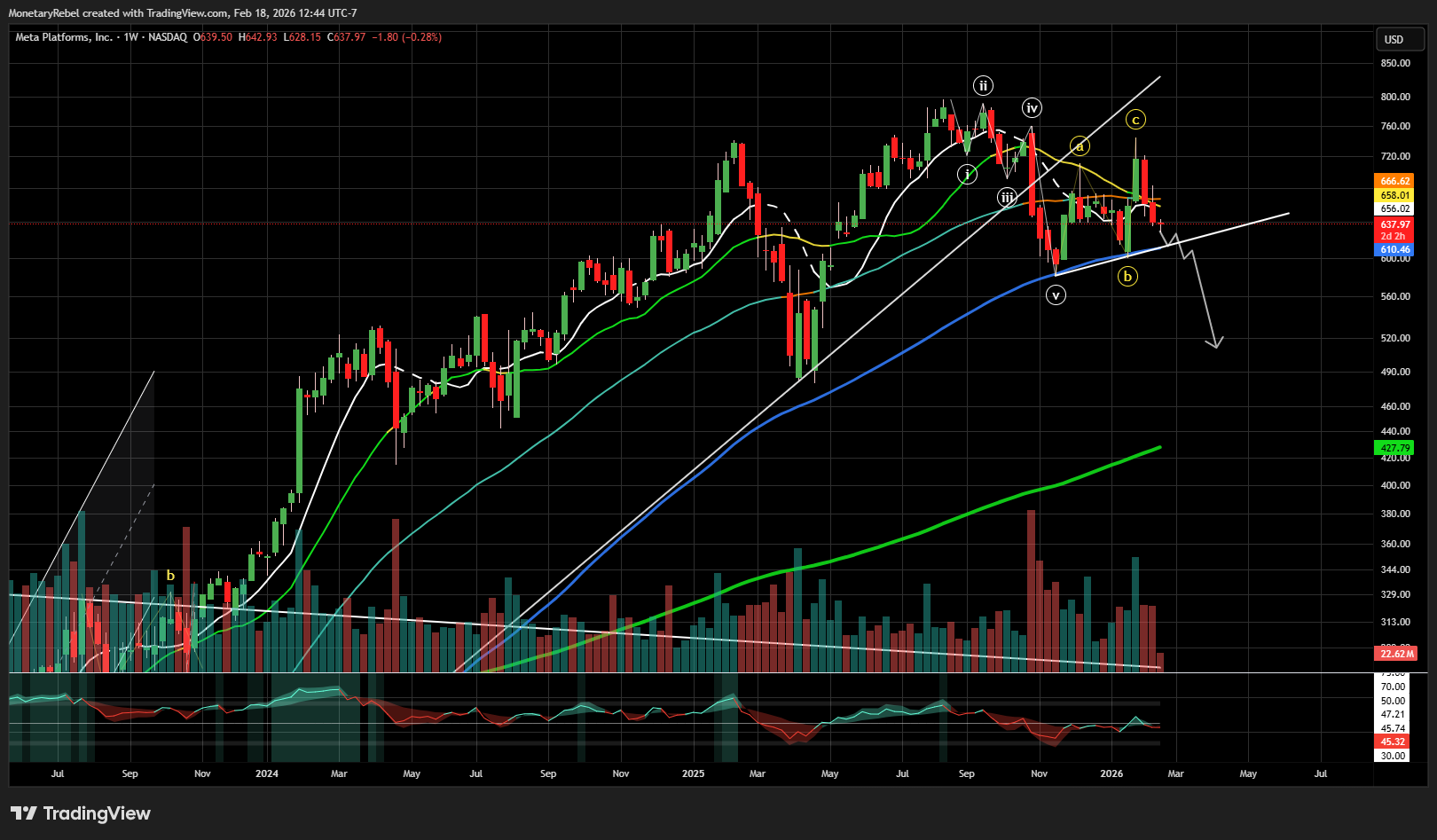Select the yellow circled c wave label
The height and width of the screenshot is (840, 1437).
(1135, 119)
